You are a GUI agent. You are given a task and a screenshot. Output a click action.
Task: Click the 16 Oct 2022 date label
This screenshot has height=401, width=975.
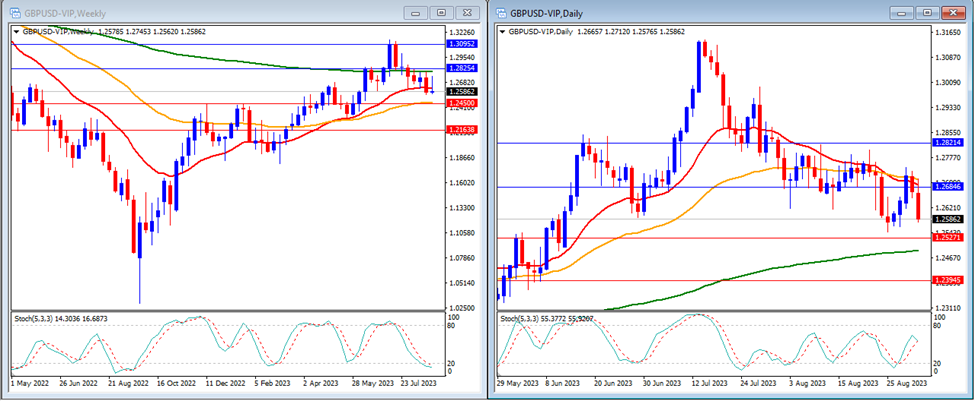[x=177, y=384]
